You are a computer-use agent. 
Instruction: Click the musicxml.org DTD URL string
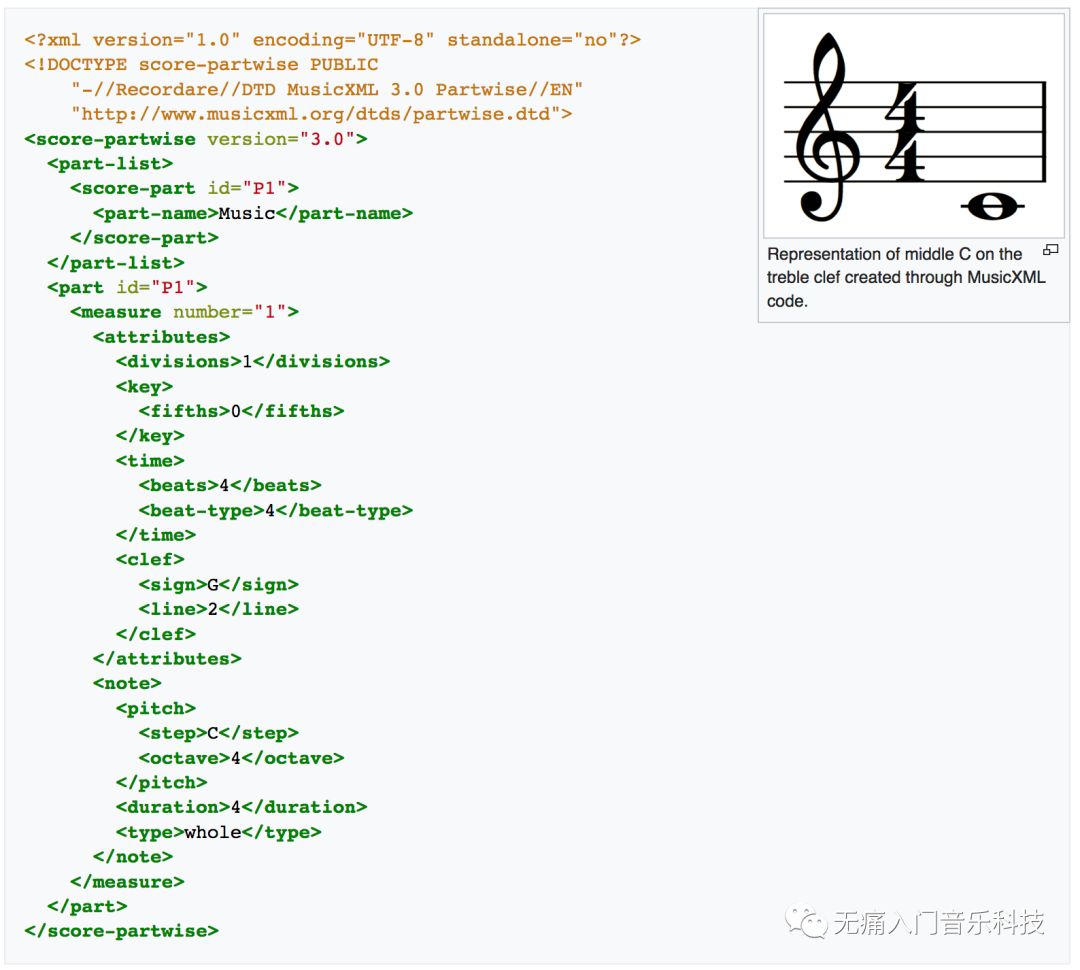click(321, 114)
